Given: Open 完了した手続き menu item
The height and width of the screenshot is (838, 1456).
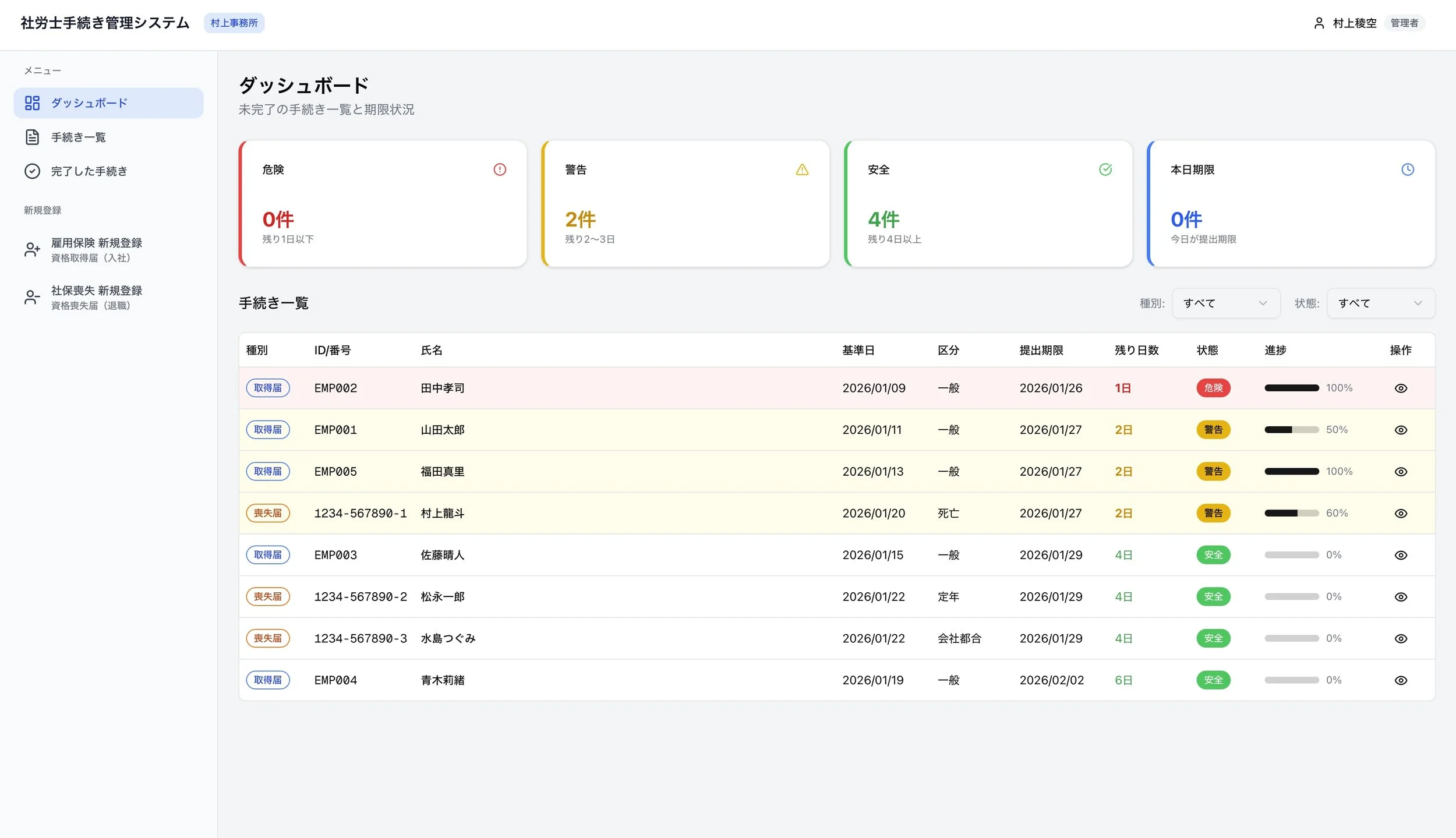Looking at the screenshot, I should coord(89,171).
